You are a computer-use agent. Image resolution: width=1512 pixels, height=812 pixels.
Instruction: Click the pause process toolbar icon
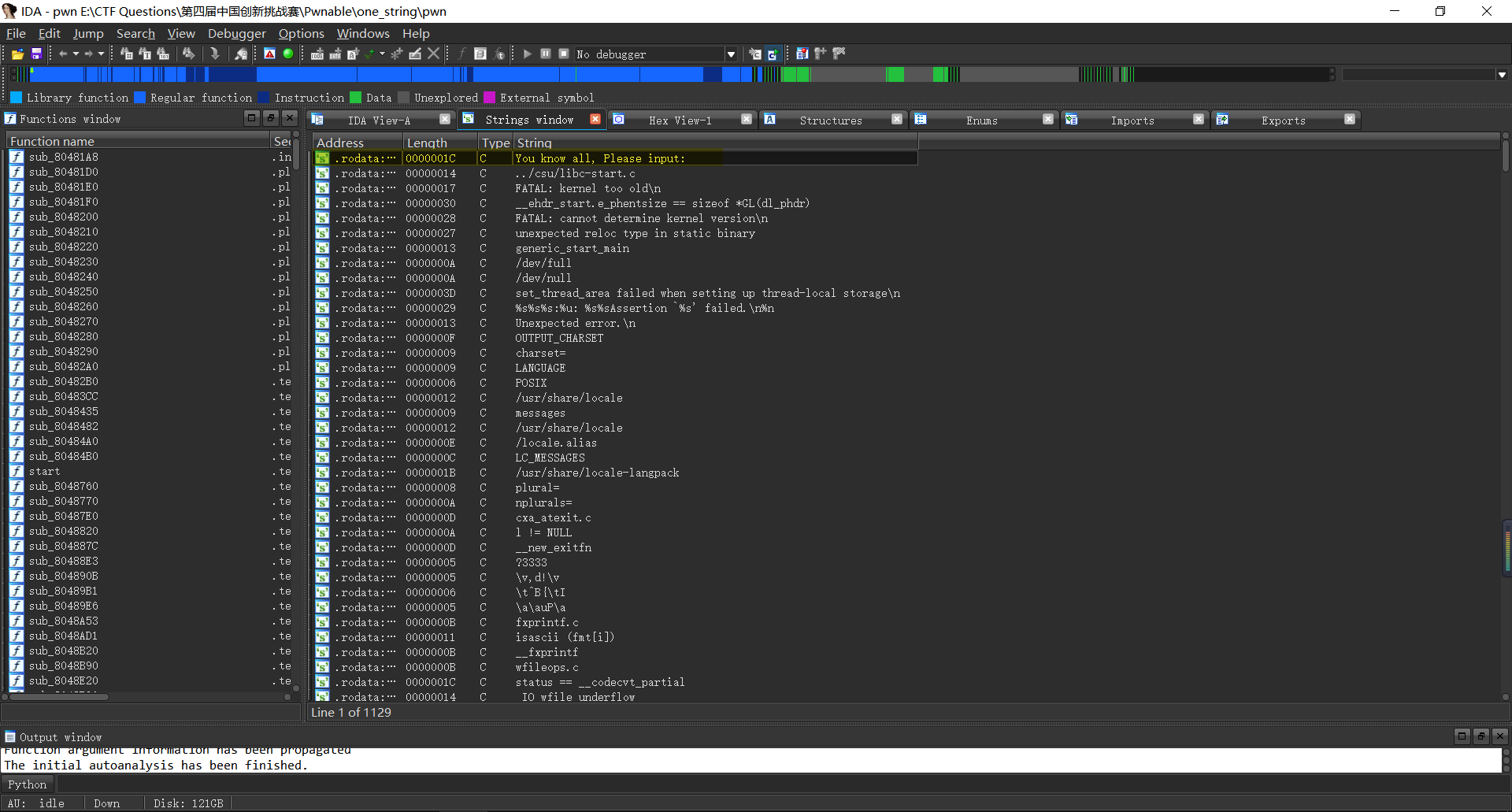(x=545, y=54)
